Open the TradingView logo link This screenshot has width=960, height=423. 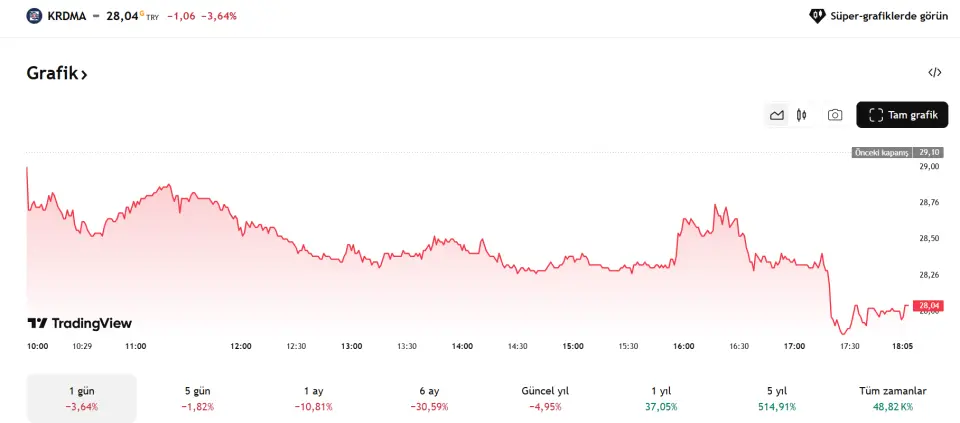point(80,323)
